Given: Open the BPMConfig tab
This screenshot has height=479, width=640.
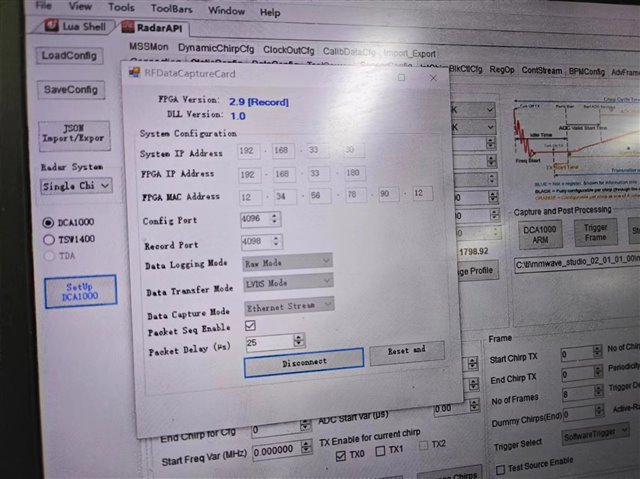Looking at the screenshot, I should 587,71.
